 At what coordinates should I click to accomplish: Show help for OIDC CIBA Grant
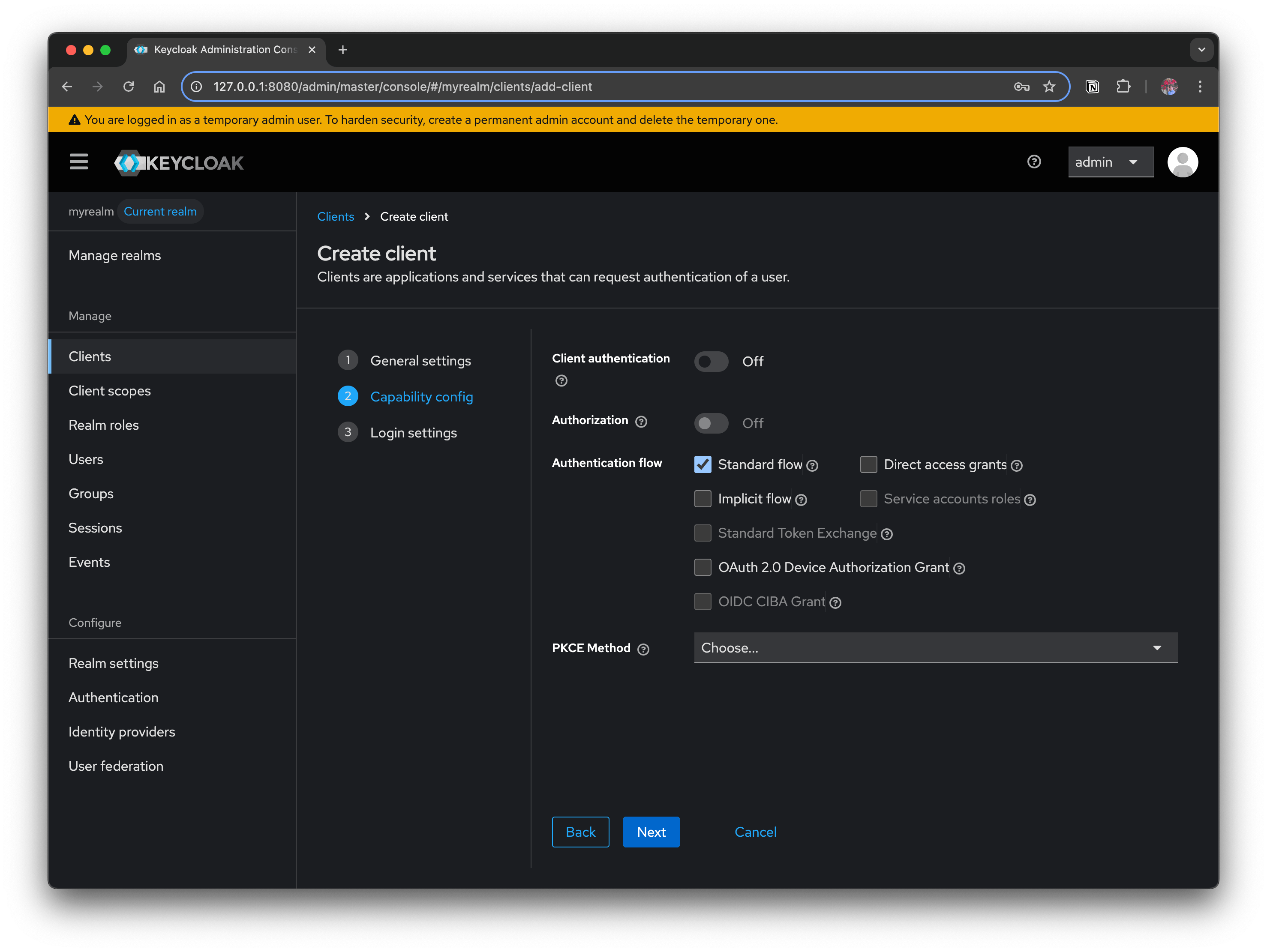tap(835, 603)
